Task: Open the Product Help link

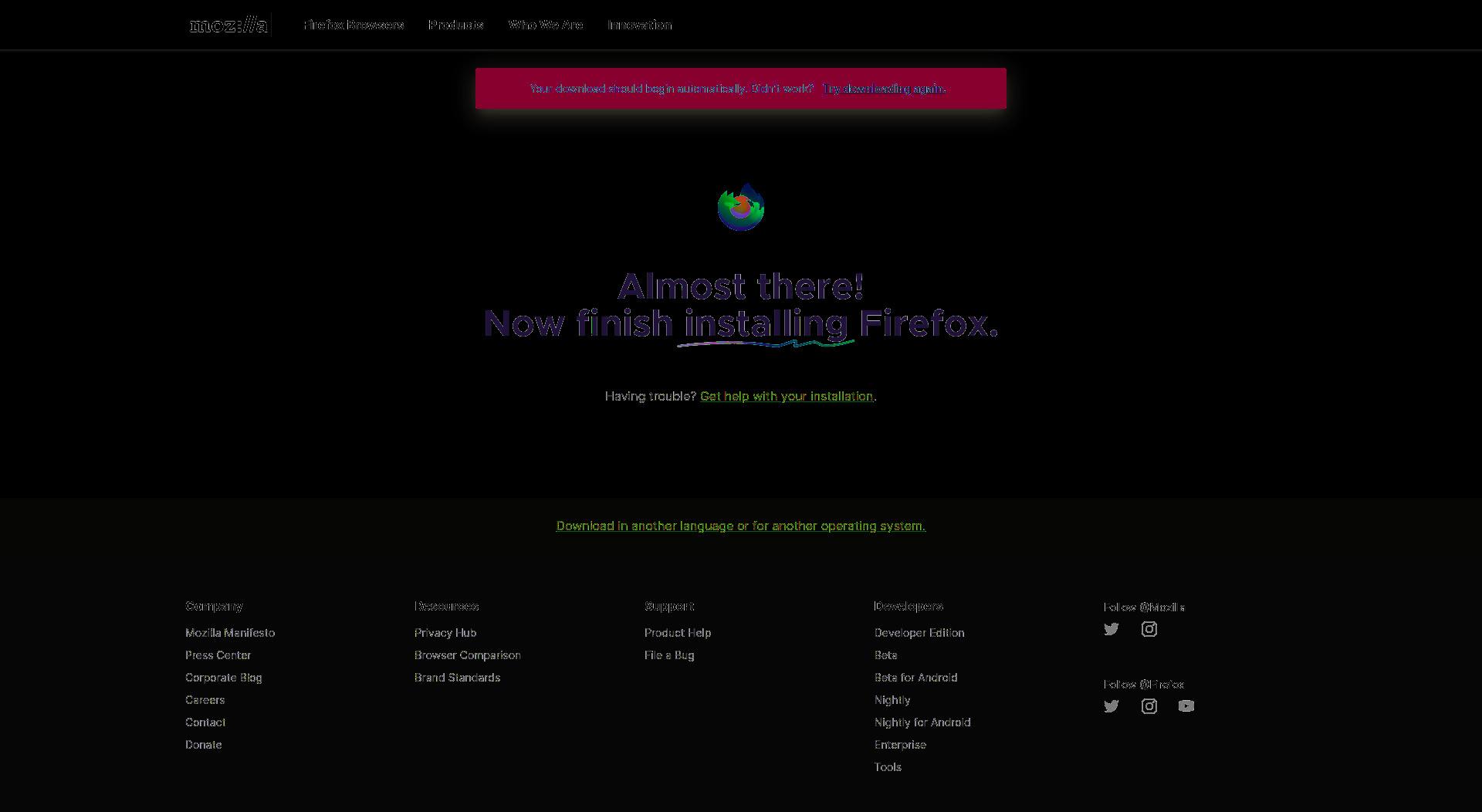Action: coord(678,633)
